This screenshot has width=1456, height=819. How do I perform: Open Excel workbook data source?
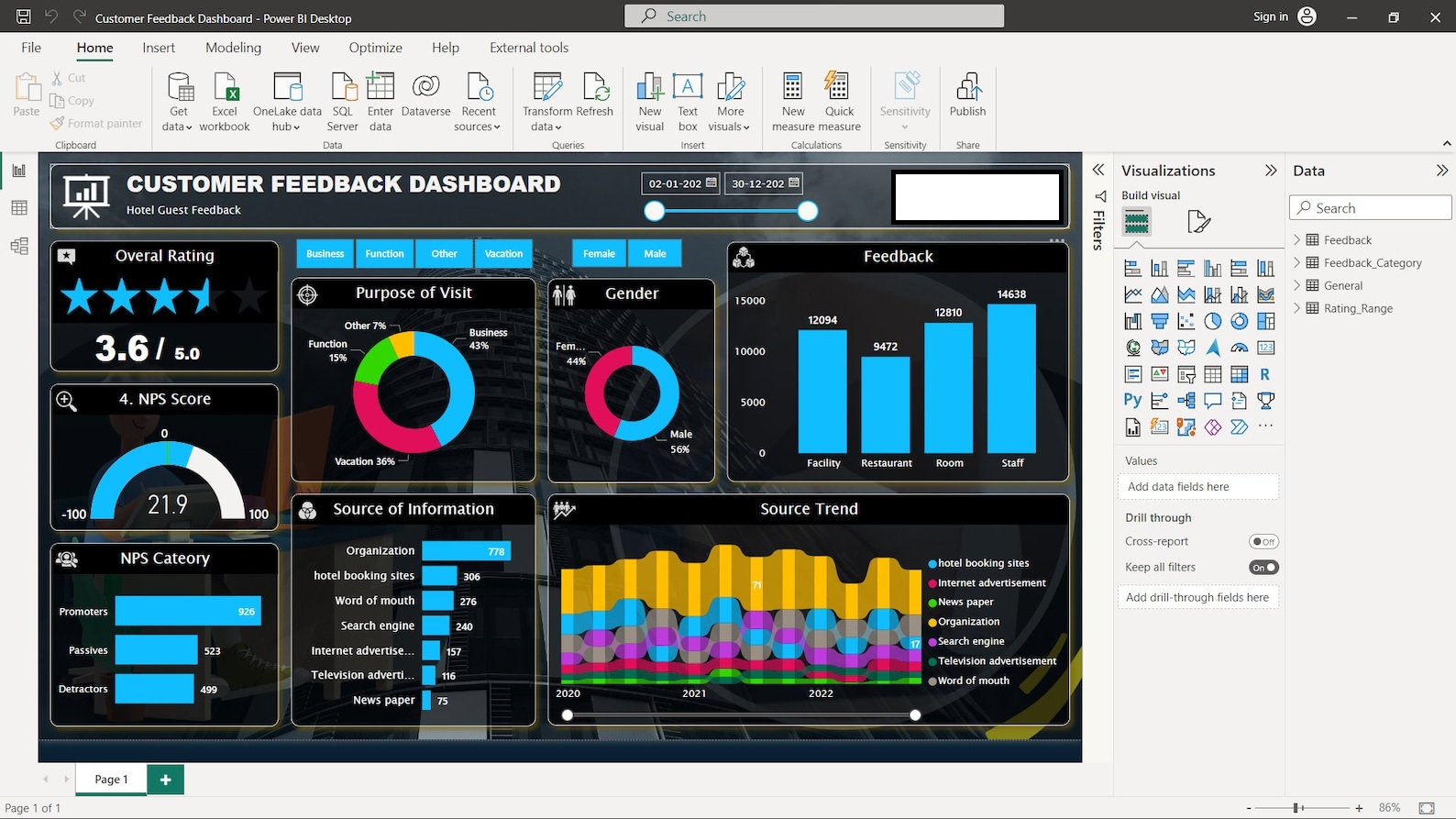[225, 101]
